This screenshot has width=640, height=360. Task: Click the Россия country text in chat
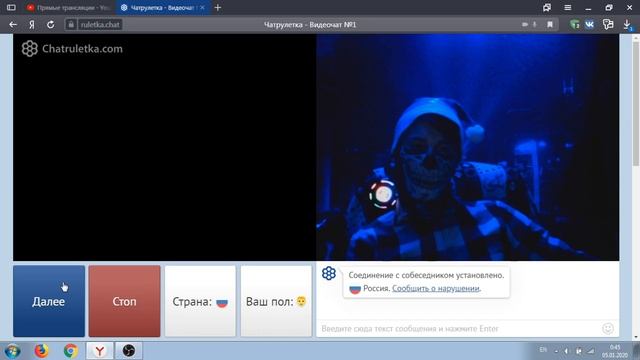click(x=376, y=288)
